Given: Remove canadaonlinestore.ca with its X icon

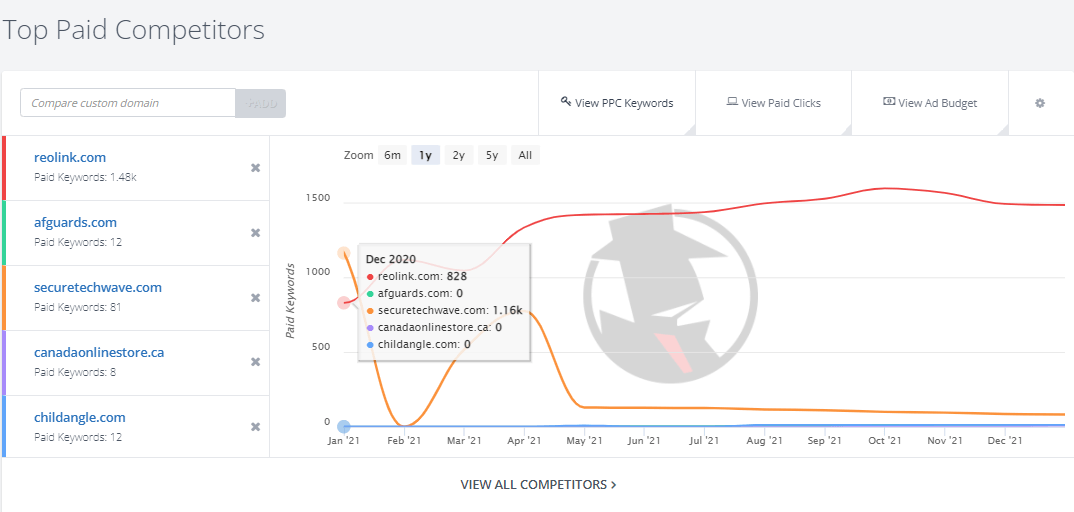Looking at the screenshot, I should [255, 361].
